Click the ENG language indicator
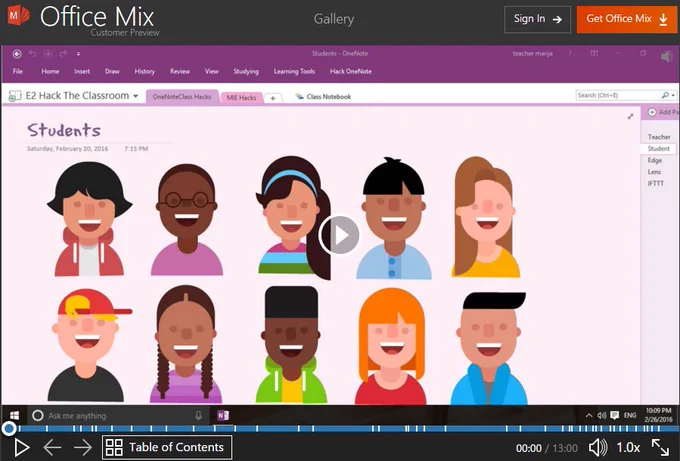 click(630, 415)
